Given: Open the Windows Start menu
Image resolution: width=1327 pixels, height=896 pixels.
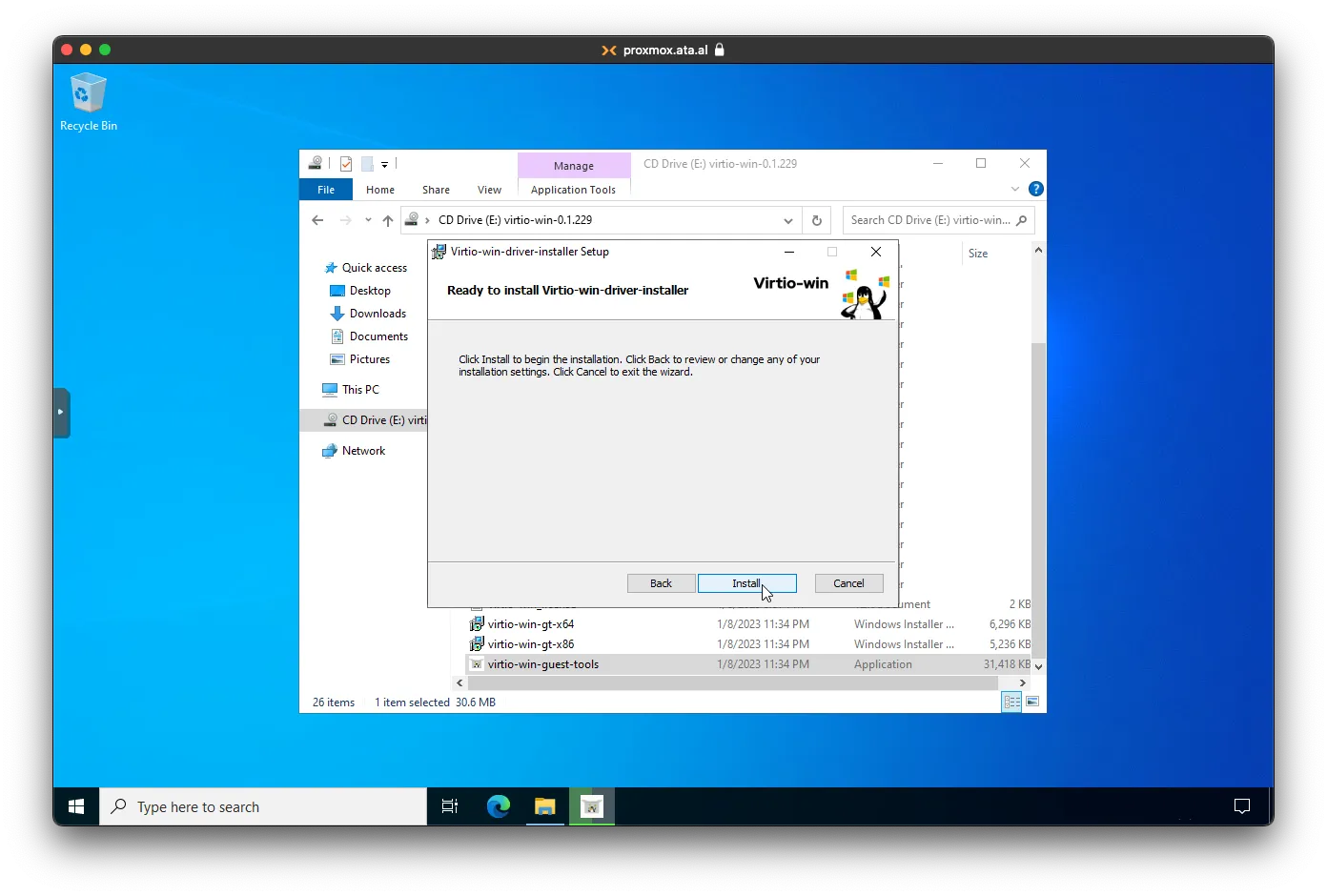Looking at the screenshot, I should (x=76, y=806).
